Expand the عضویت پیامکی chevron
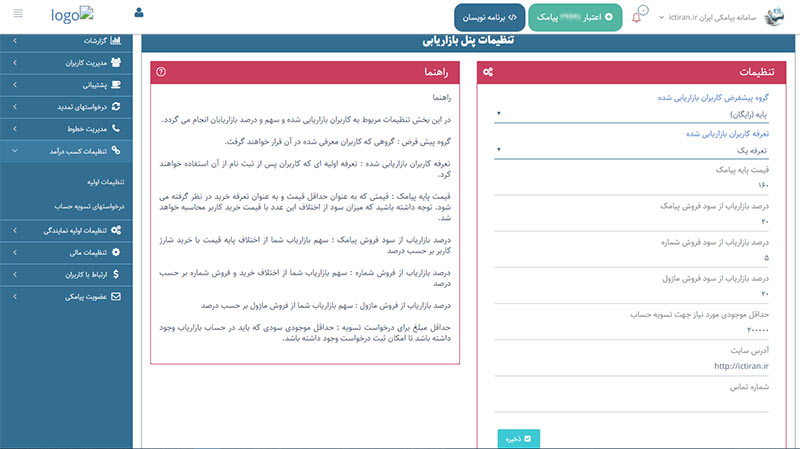Screen dimensions: 800x449 [15, 296]
